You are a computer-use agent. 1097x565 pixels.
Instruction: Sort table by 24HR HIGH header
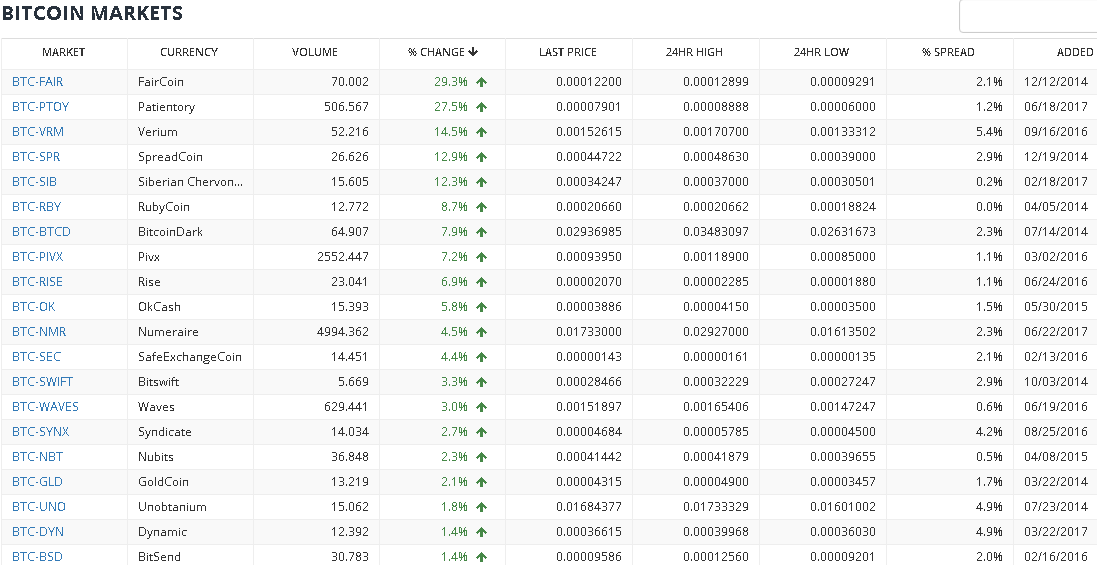[x=694, y=52]
